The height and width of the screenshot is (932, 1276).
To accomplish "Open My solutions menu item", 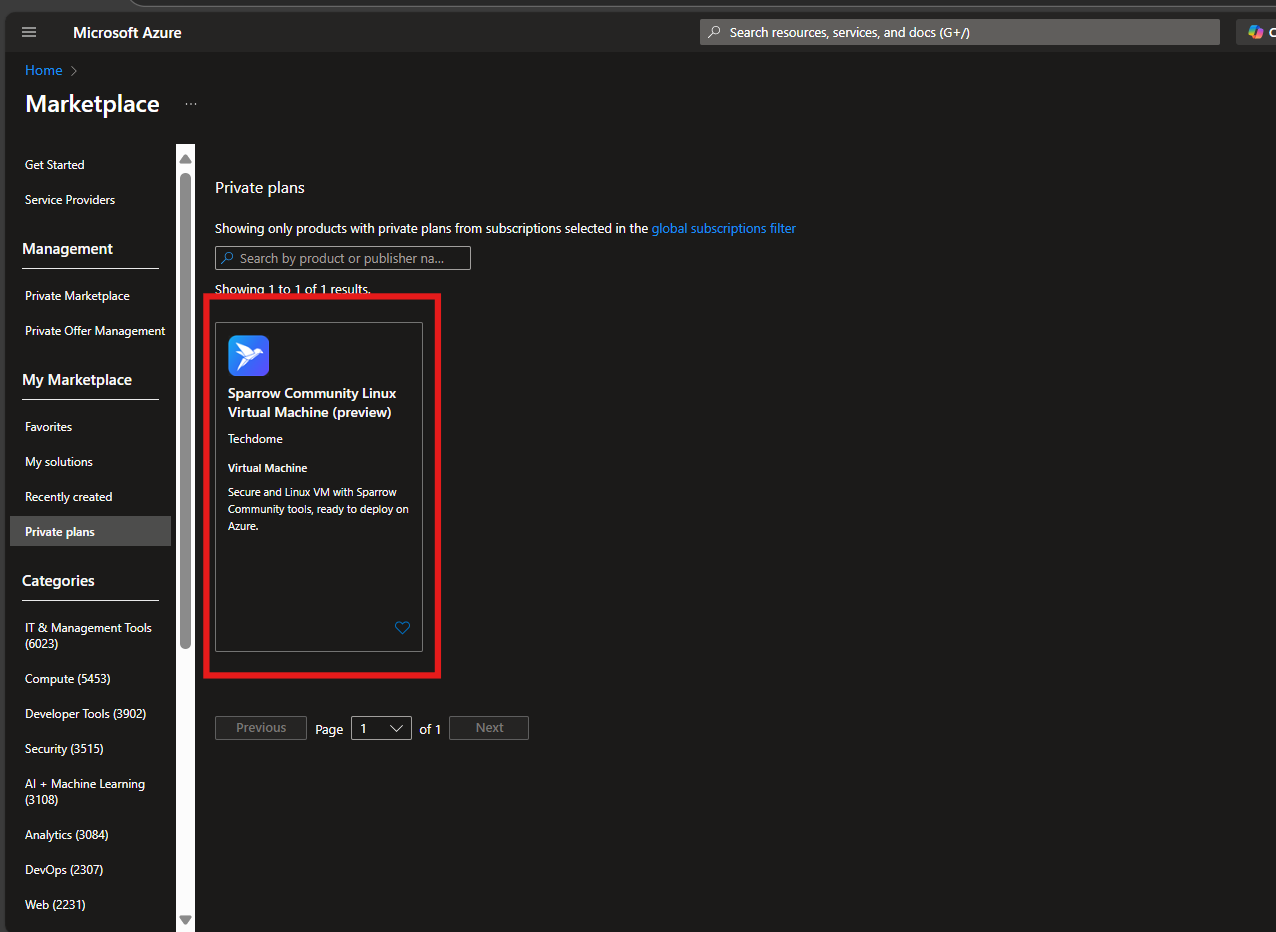I will [x=59, y=462].
